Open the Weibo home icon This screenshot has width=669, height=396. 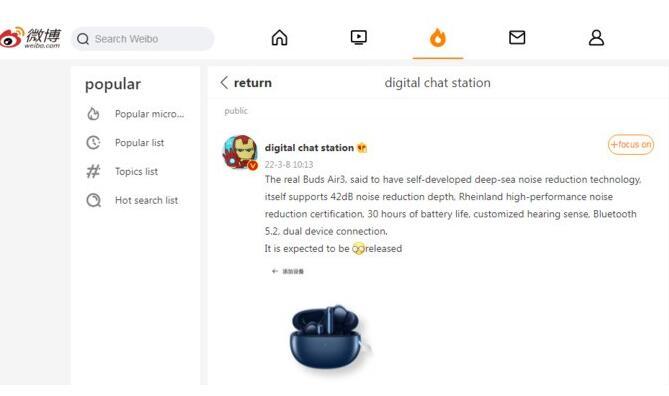tap(279, 38)
